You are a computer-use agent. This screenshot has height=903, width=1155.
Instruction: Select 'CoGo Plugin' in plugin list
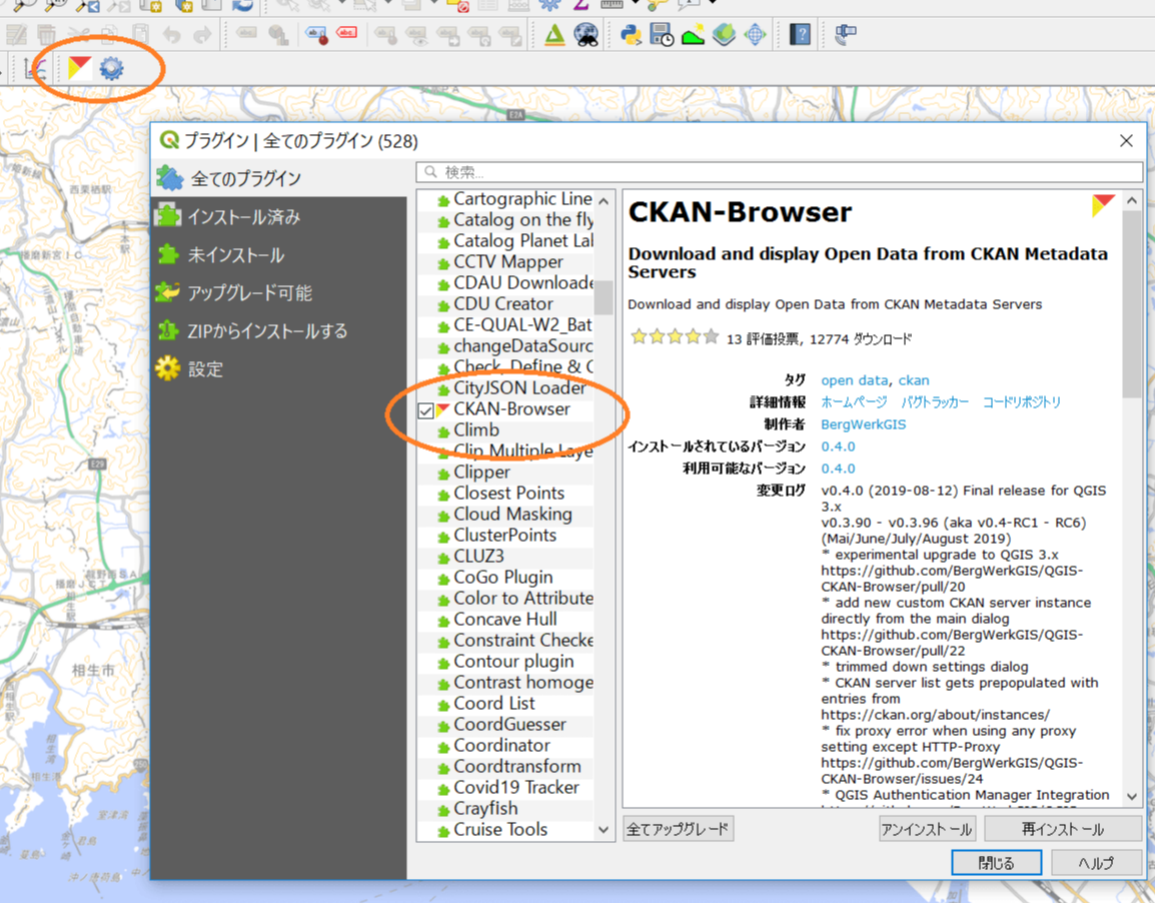503,577
